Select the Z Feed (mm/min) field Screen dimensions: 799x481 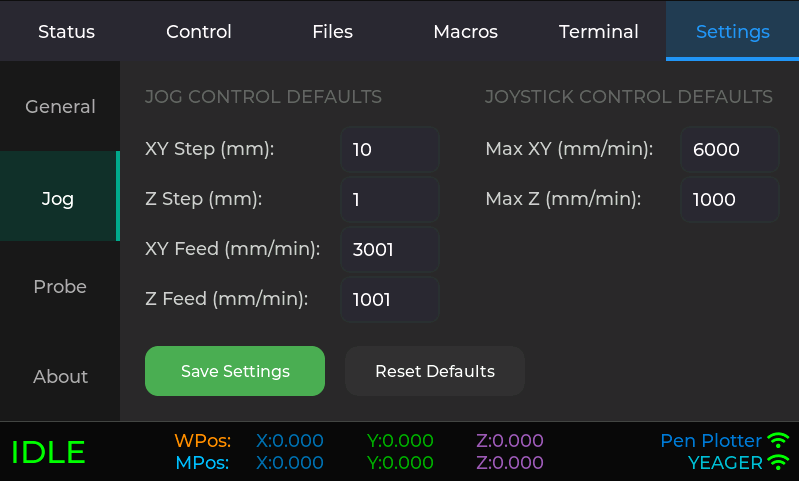click(x=389, y=300)
